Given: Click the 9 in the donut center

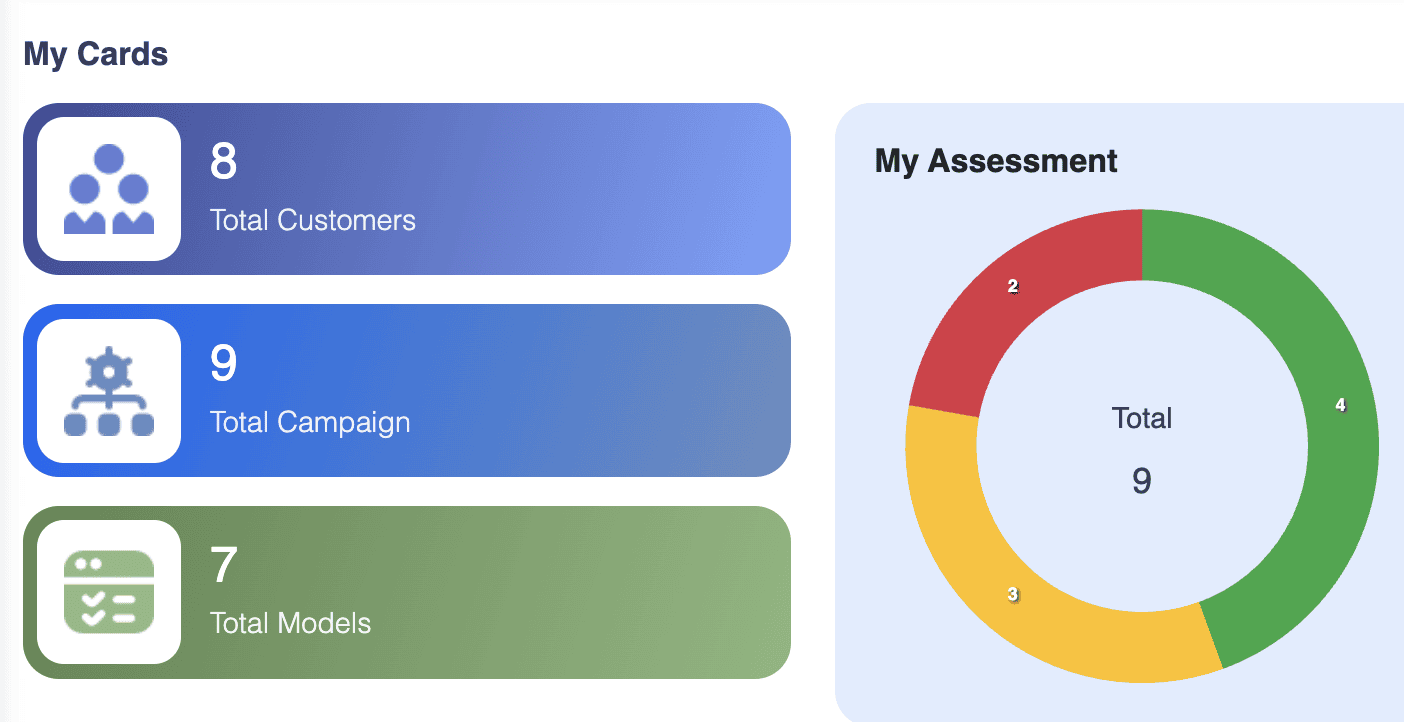Looking at the screenshot, I should [1142, 482].
